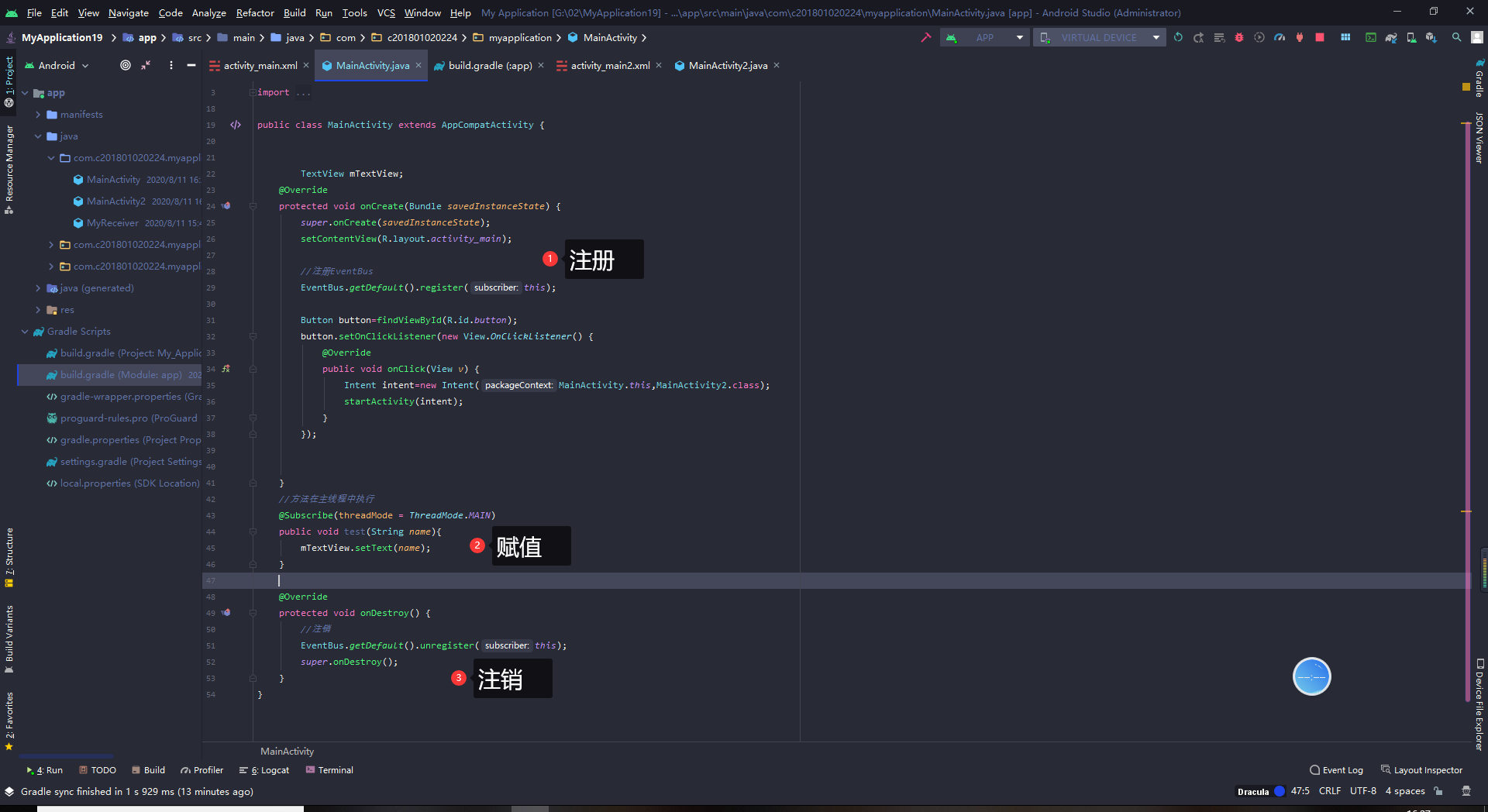Click the read-only lock icon in status bar
This screenshot has height=812, width=1488.
point(1438,791)
